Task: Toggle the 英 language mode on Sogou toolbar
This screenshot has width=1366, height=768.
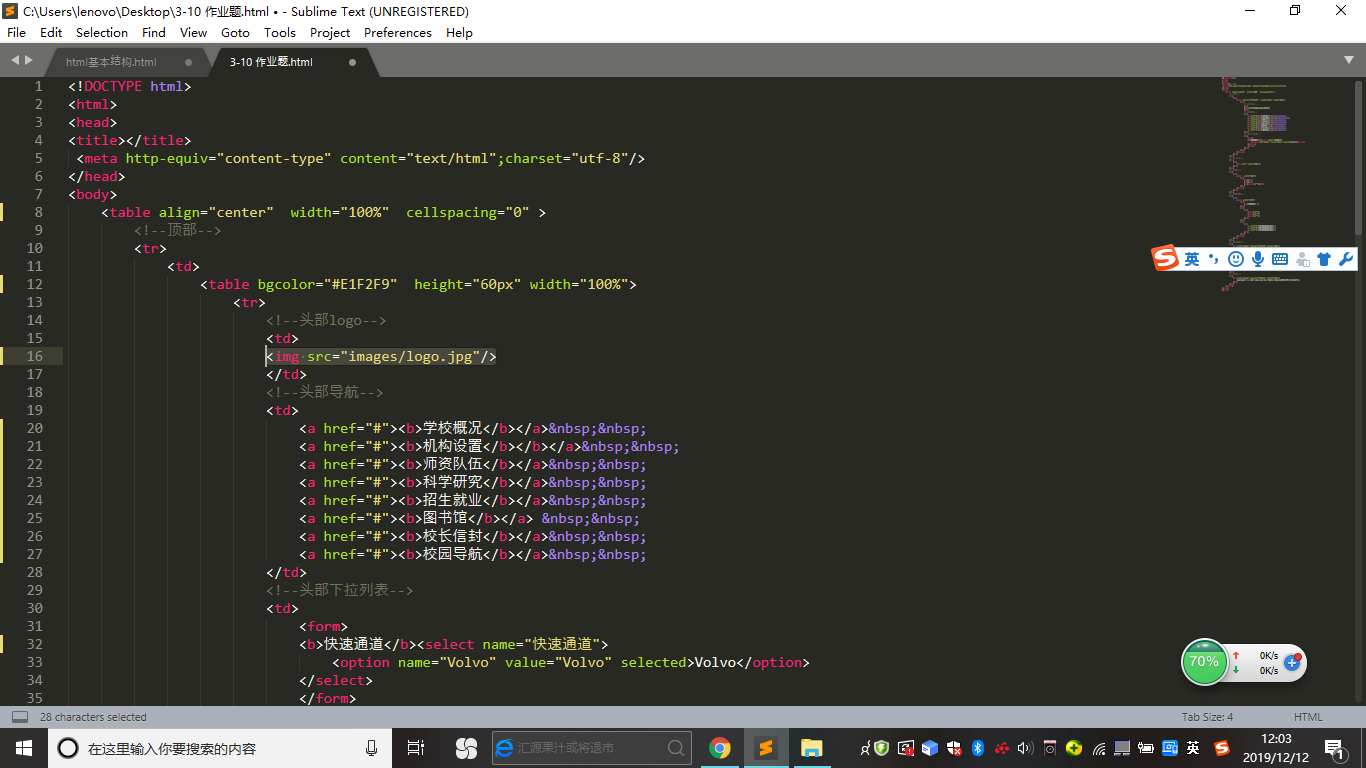Action: pyautogui.click(x=1192, y=259)
